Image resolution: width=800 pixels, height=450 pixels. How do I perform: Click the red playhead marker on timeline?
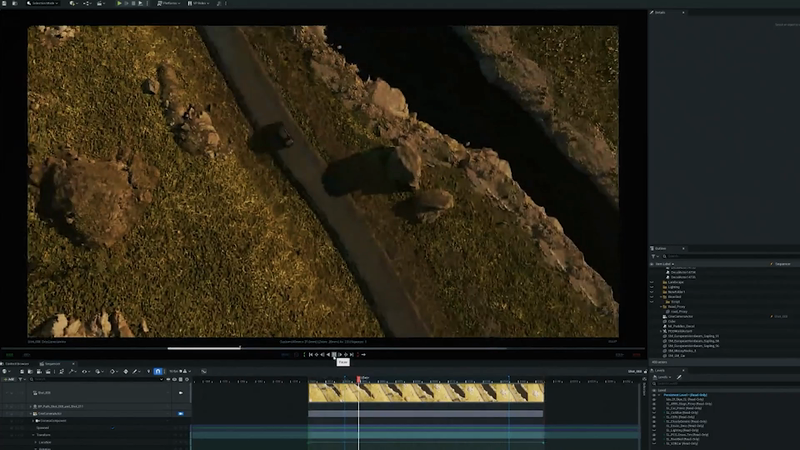[359, 379]
